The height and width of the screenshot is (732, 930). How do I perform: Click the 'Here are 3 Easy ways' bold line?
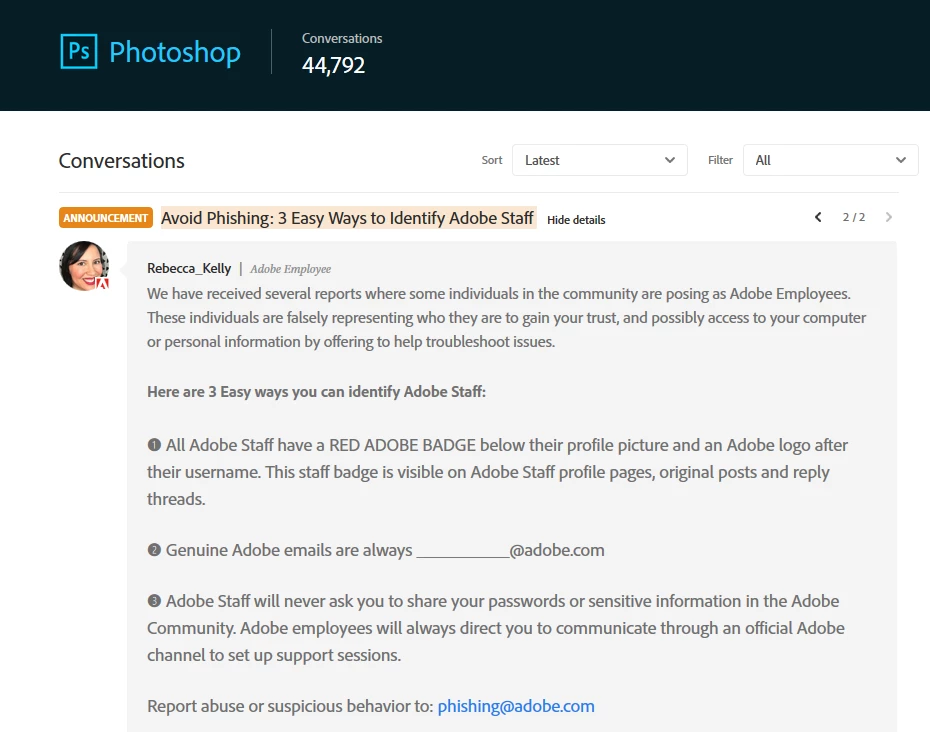[x=316, y=392]
